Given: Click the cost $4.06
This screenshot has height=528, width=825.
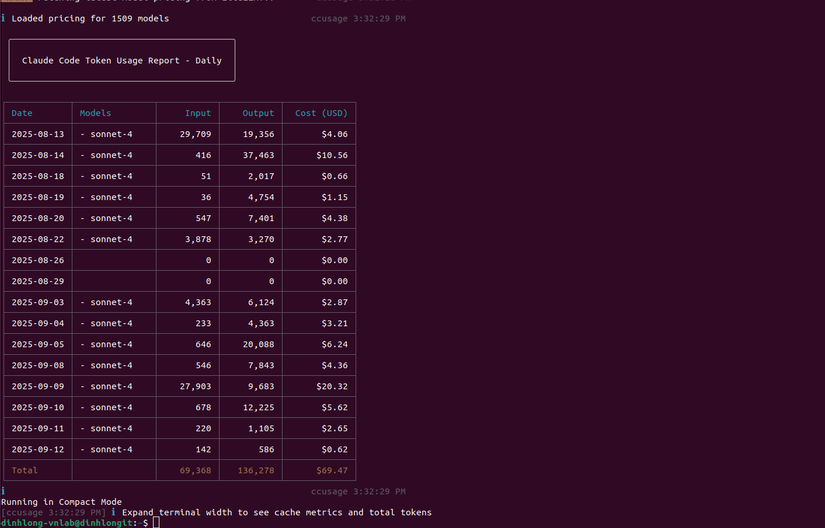Looking at the screenshot, I should coord(335,134).
